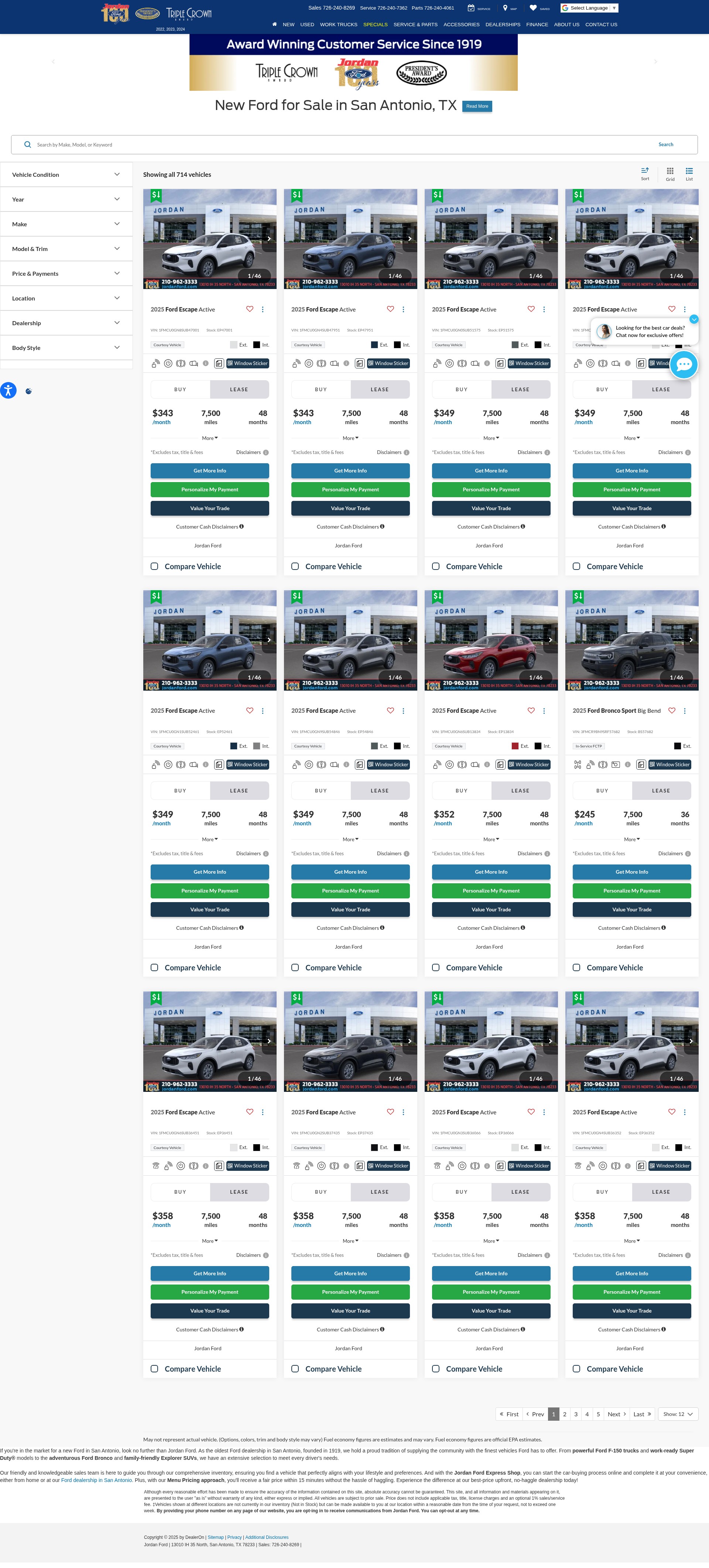The width and height of the screenshot is (709, 1568).
Task: Expand the Price & Payments filter
Action: point(66,273)
